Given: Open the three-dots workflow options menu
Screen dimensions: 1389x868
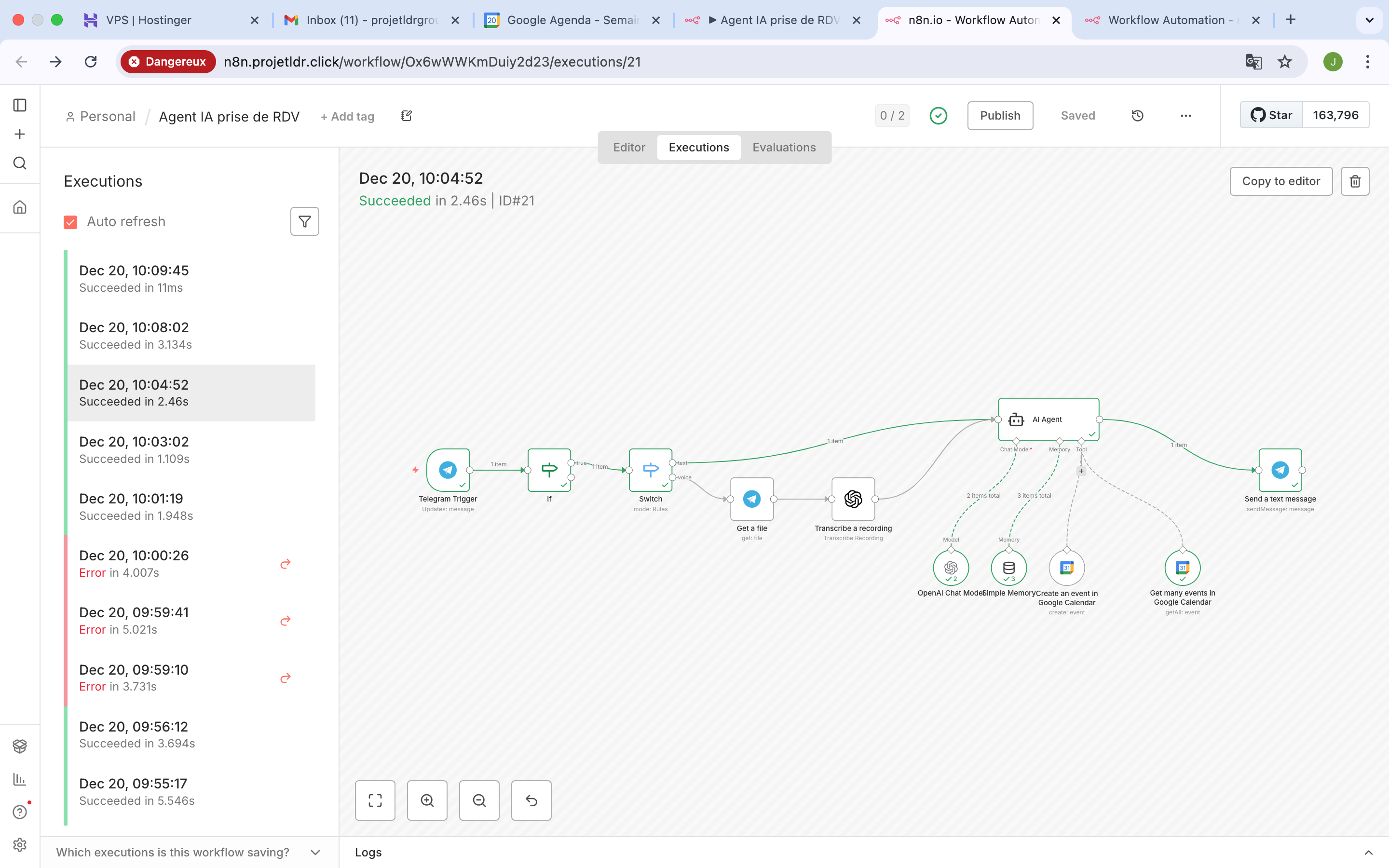Looking at the screenshot, I should tap(1185, 115).
